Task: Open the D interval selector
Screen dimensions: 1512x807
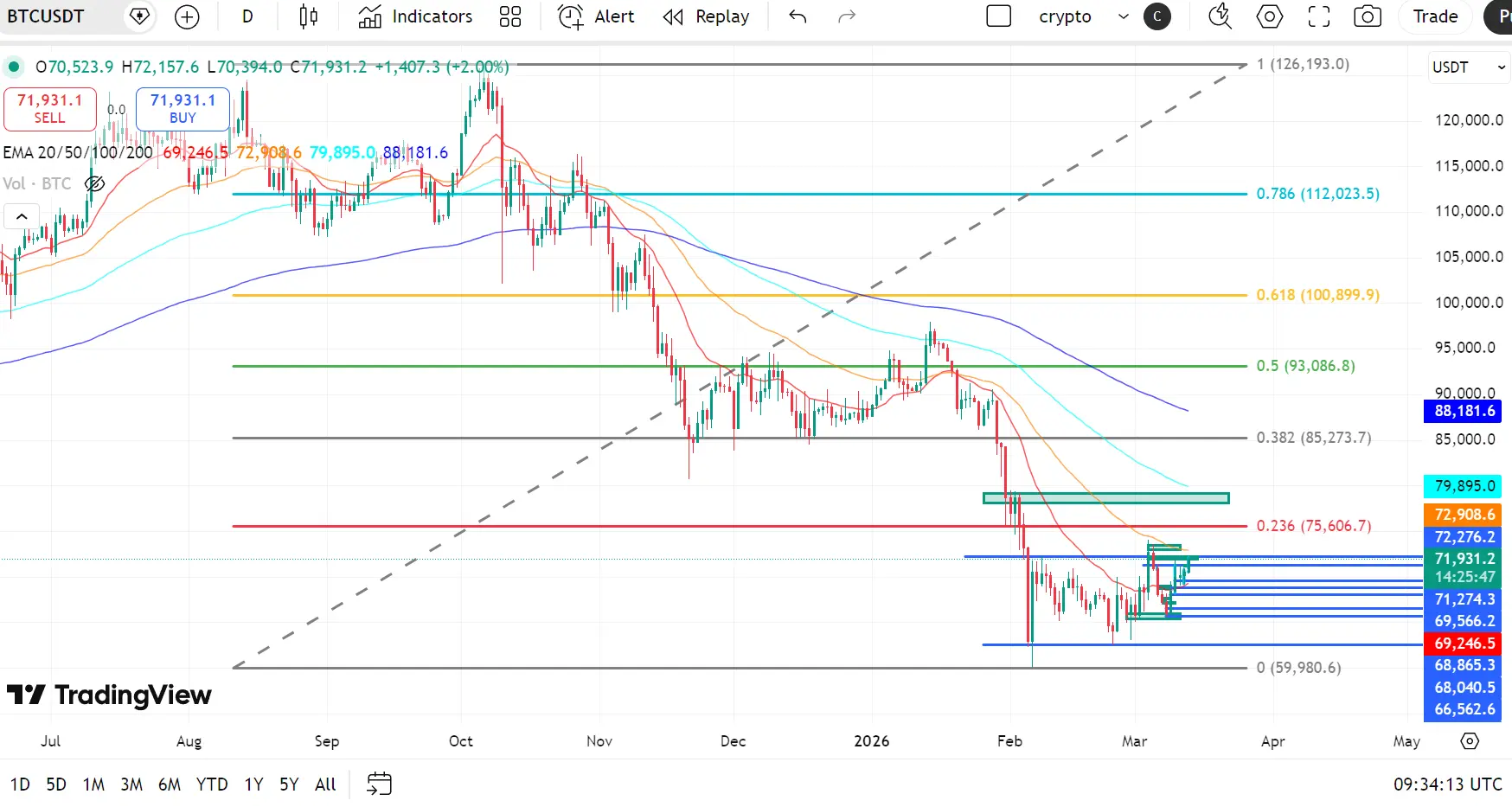Action: 247,16
